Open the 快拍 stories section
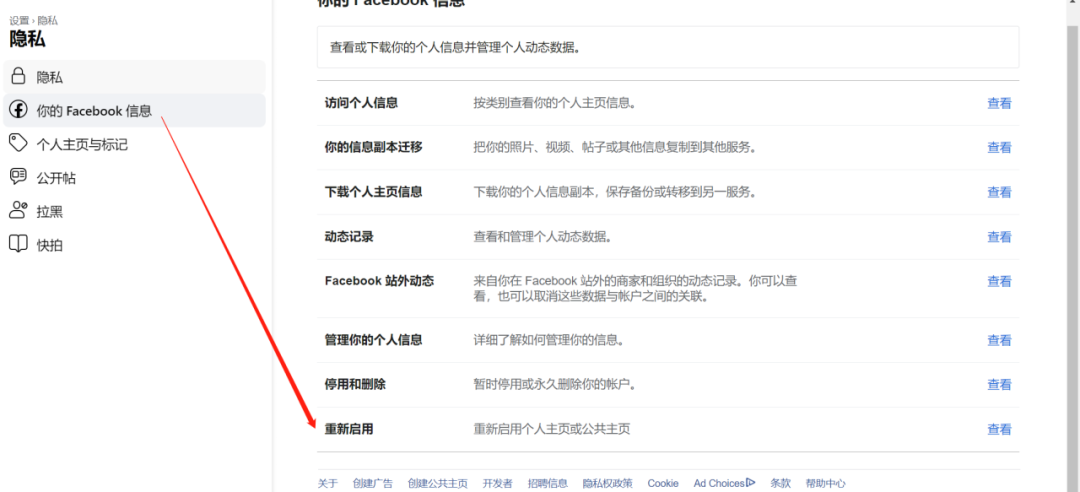This screenshot has height=492, width=1080. pyautogui.click(x=134, y=245)
